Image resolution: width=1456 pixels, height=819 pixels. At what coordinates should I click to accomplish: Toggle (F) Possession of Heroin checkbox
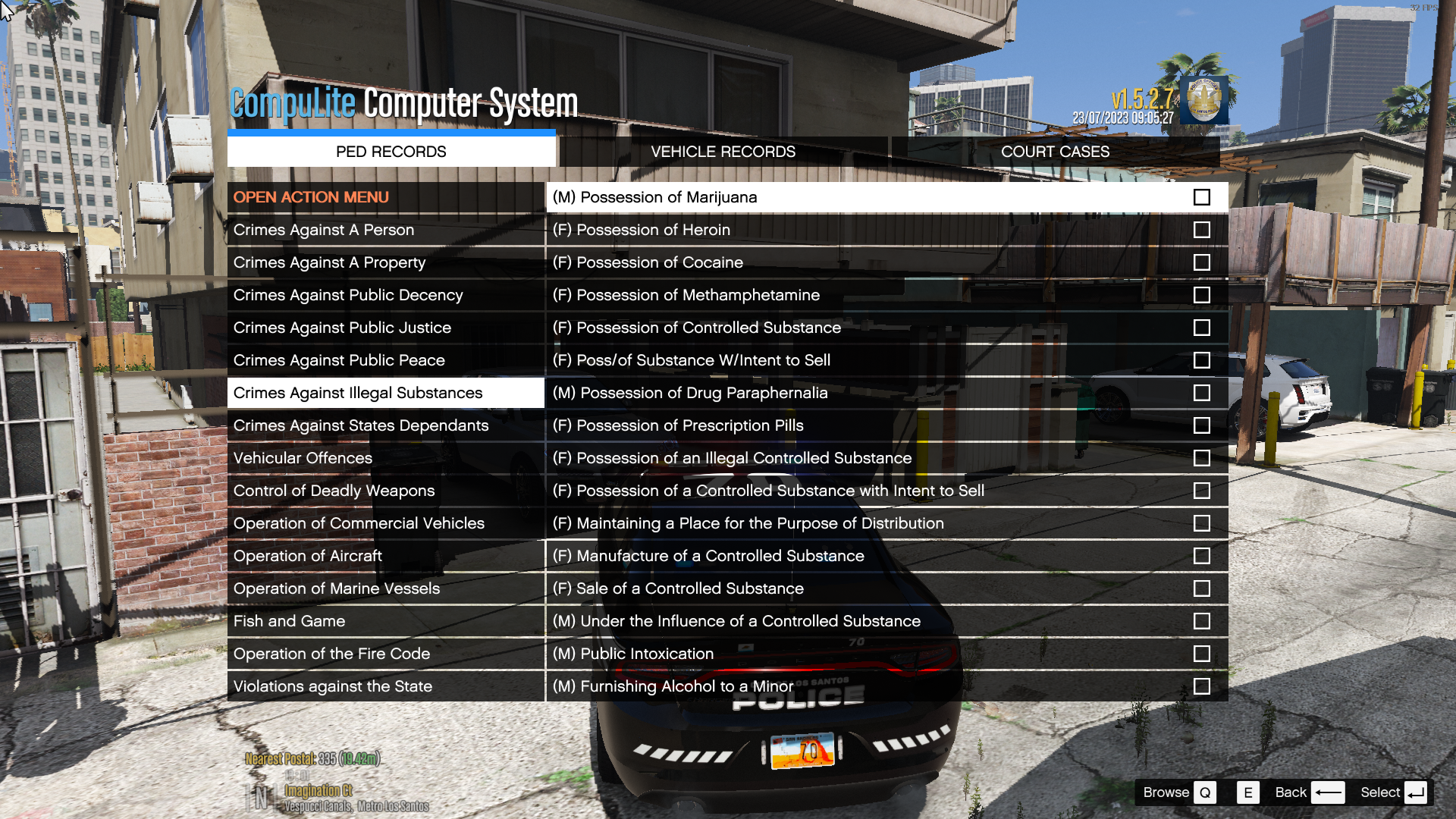click(x=1201, y=229)
